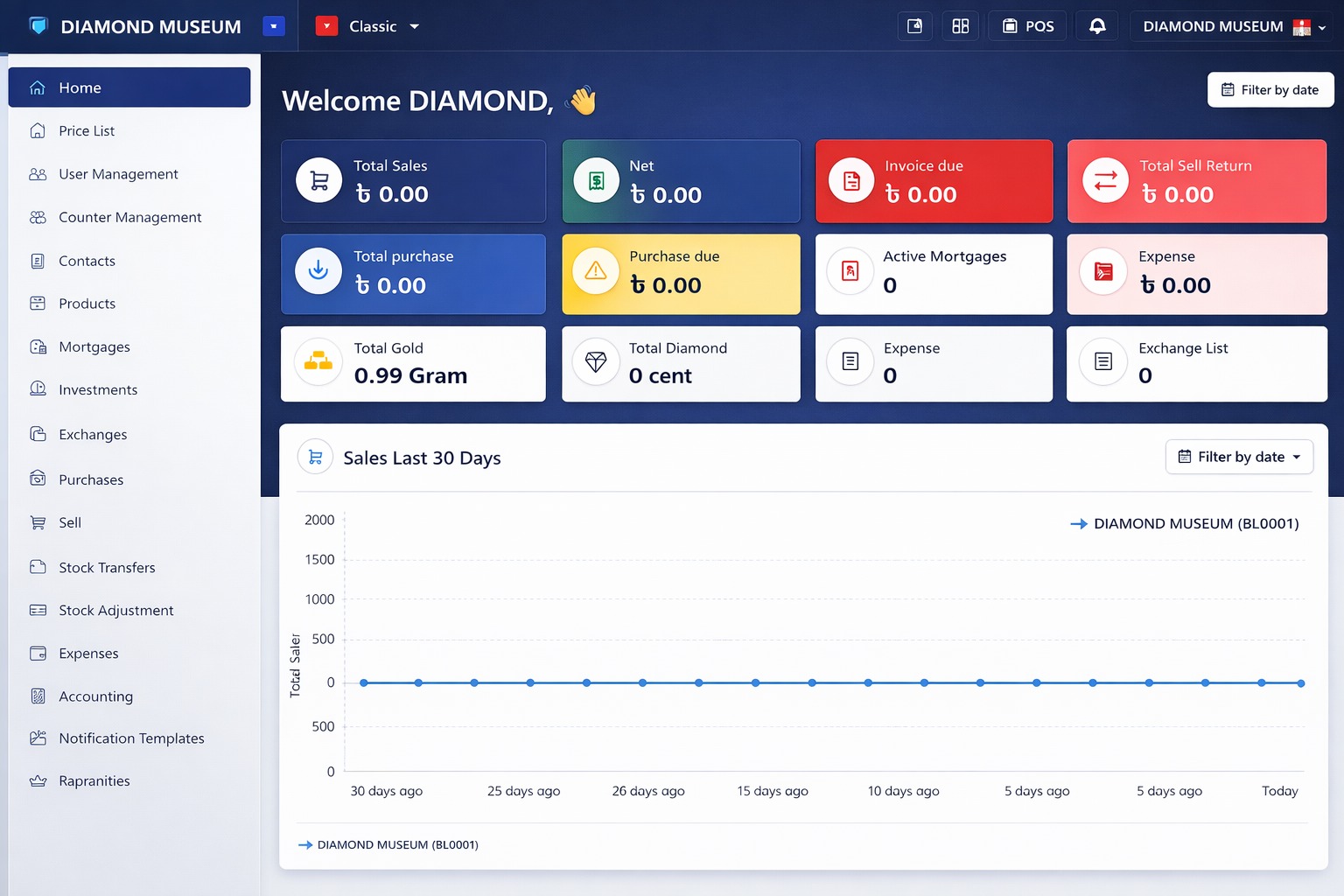The height and width of the screenshot is (896, 1344).
Task: Click the 0 cent diamond value
Action: (x=661, y=375)
